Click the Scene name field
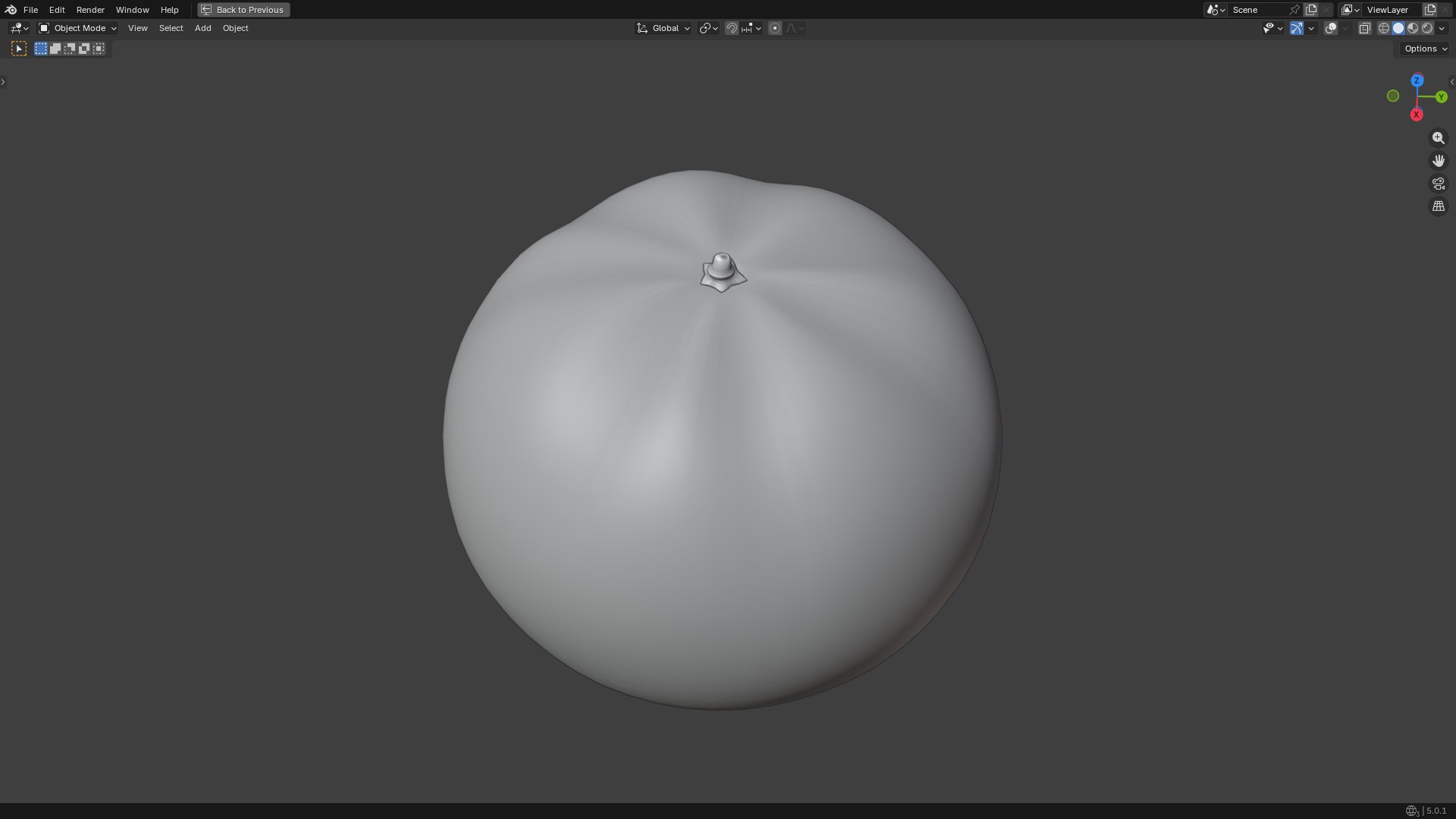The image size is (1456, 819). [1257, 10]
